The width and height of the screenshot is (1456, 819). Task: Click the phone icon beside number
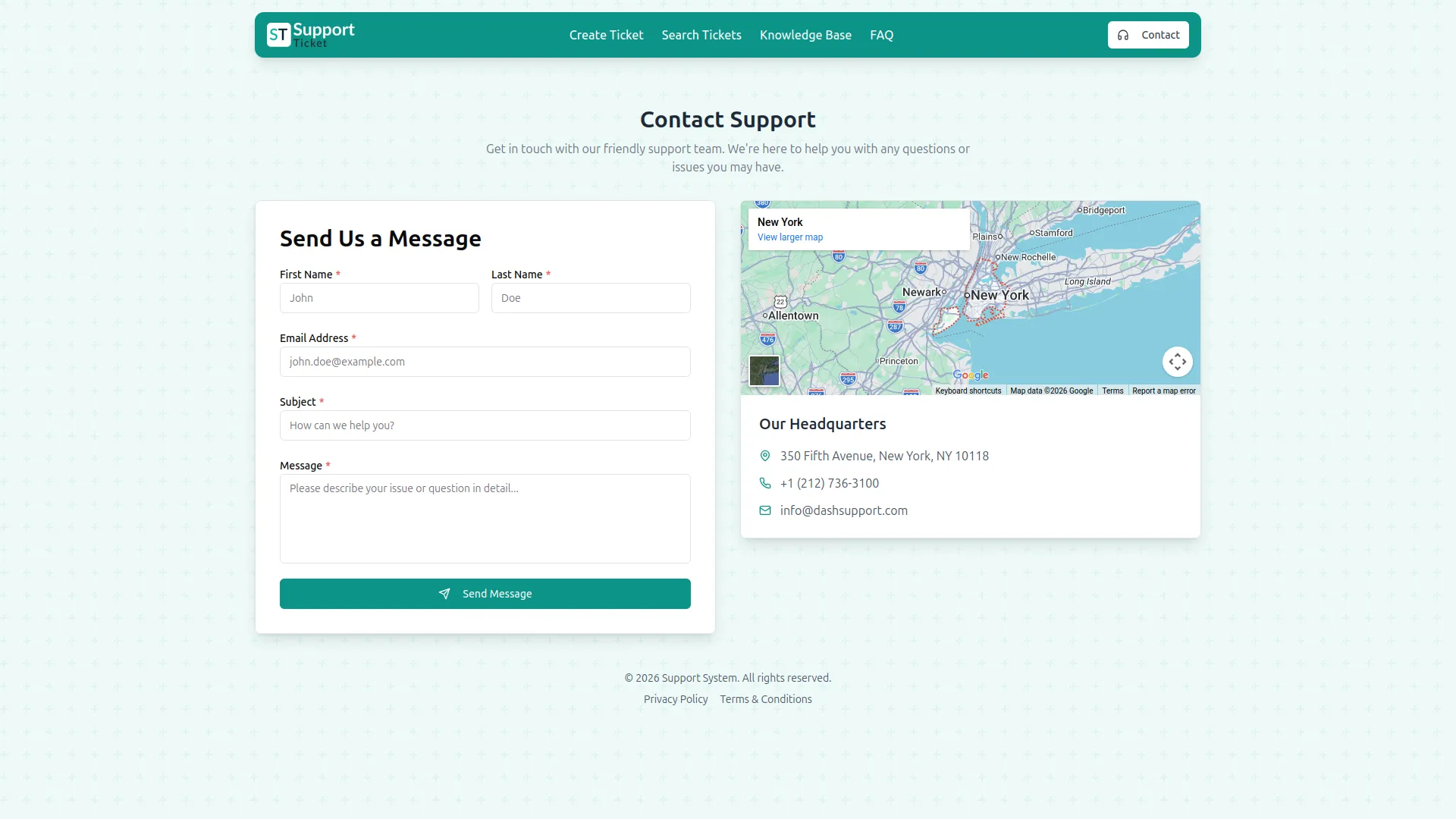point(765,483)
